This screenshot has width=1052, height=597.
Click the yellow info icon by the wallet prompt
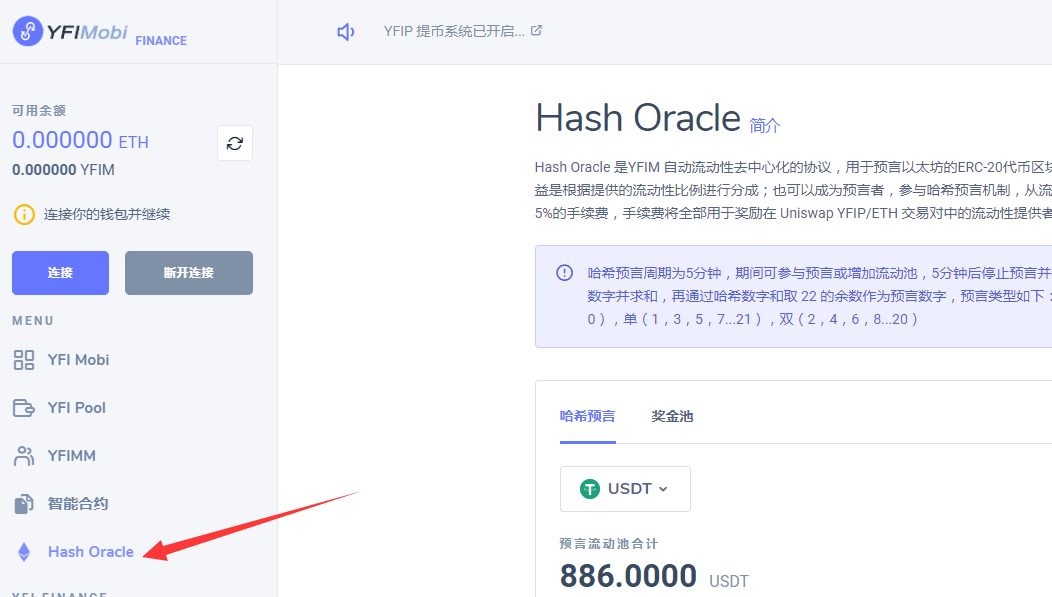tap(24, 215)
